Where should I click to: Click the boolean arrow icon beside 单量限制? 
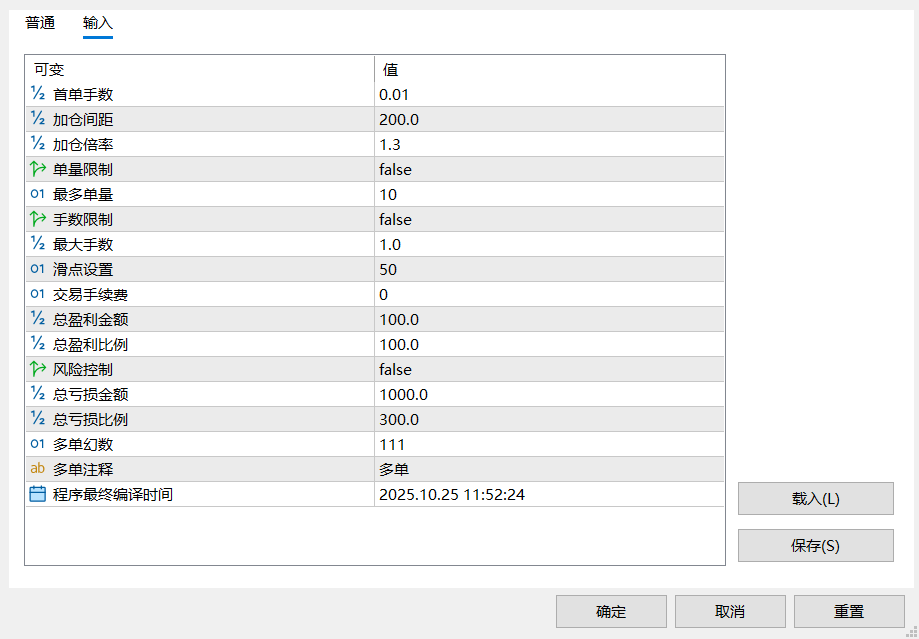[x=37, y=169]
